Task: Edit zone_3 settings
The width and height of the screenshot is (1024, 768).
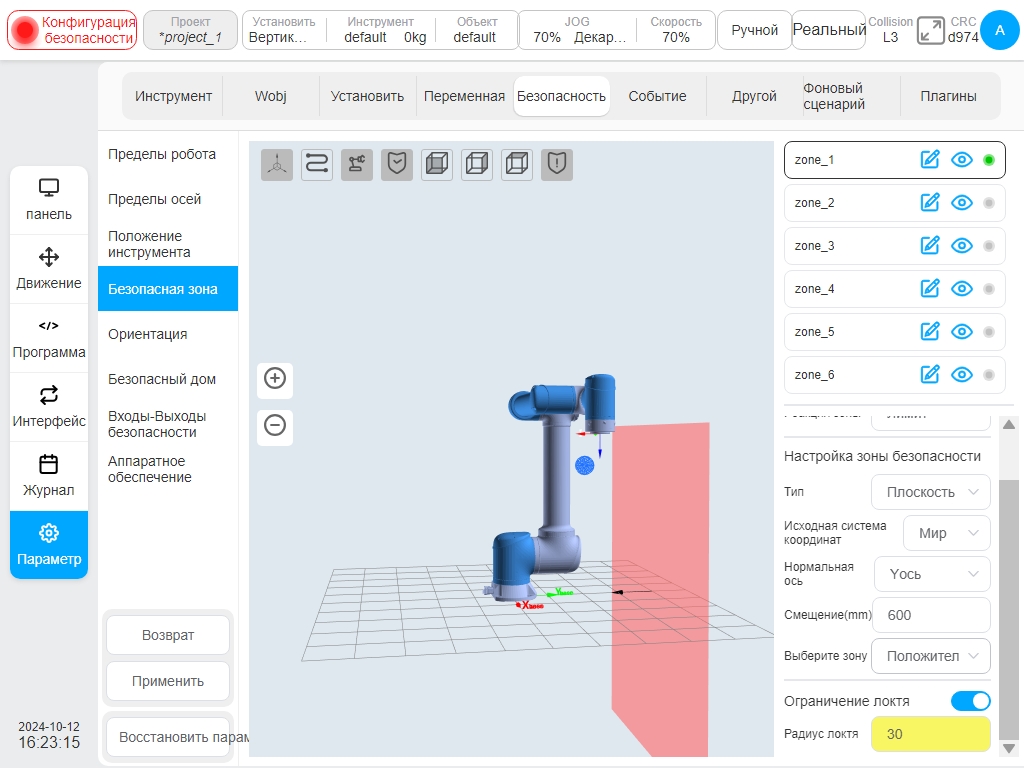Action: pyautogui.click(x=930, y=246)
